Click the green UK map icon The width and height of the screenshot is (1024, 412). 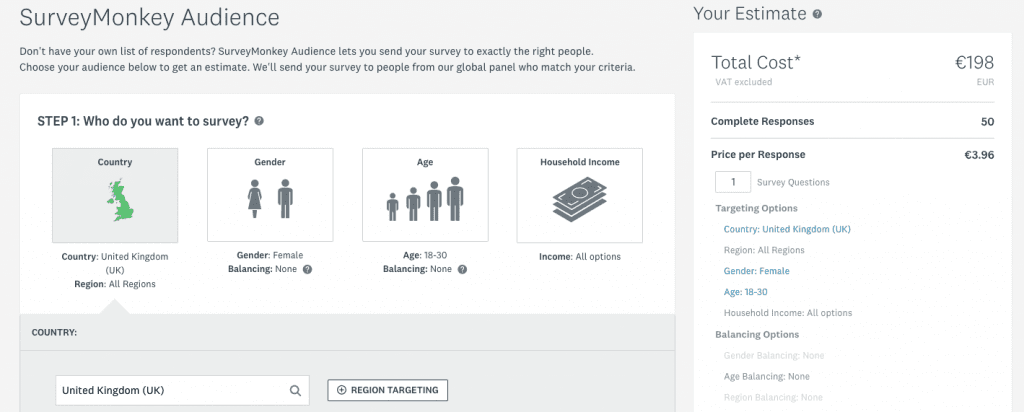[x=121, y=202]
